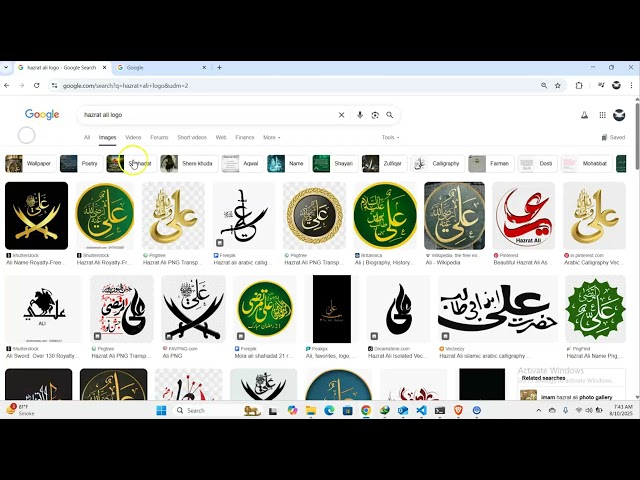The height and width of the screenshot is (480, 640).
Task: Open Google account avatar
Action: pos(619,115)
